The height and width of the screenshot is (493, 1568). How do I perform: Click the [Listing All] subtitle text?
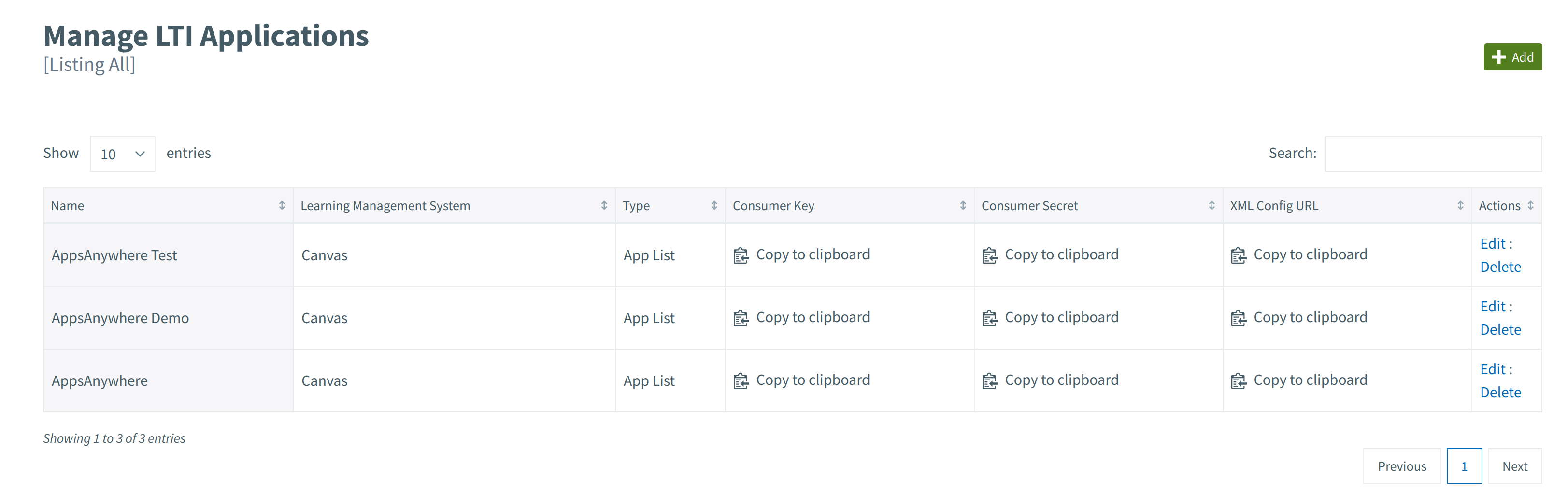89,65
